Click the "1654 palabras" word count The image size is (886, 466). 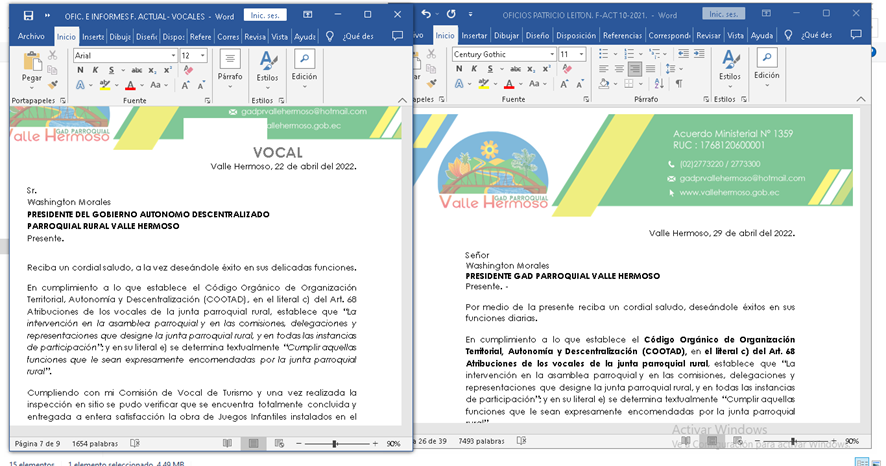pyautogui.click(x=95, y=442)
